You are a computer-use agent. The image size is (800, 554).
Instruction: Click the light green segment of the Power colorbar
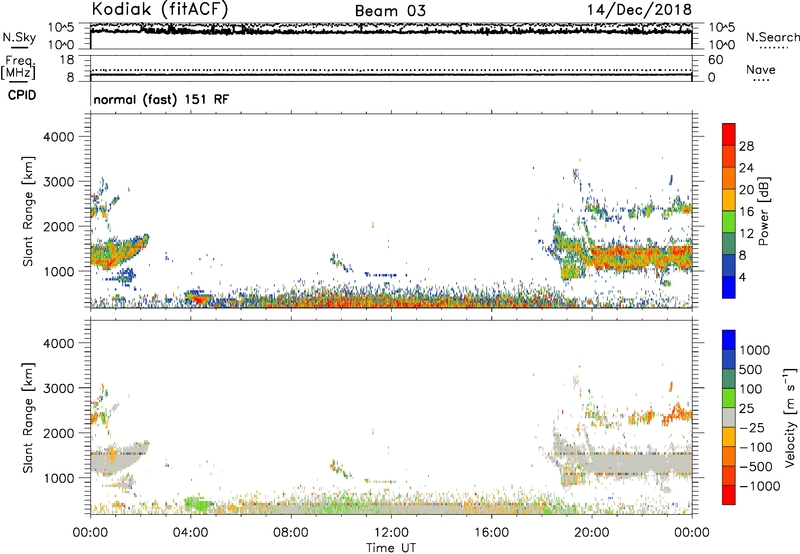coord(729,221)
